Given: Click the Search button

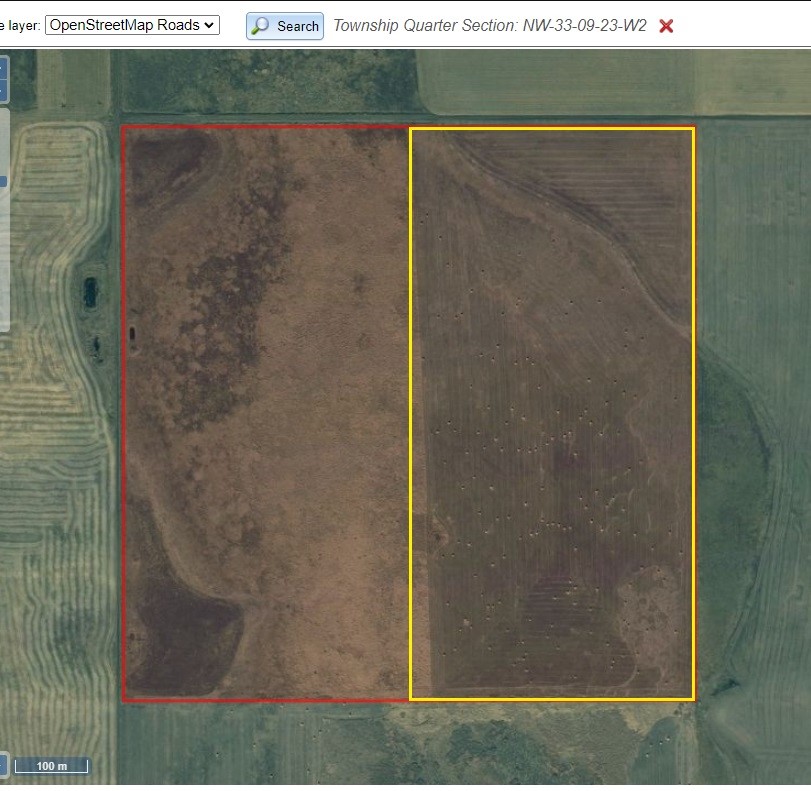Looking at the screenshot, I should coord(285,26).
